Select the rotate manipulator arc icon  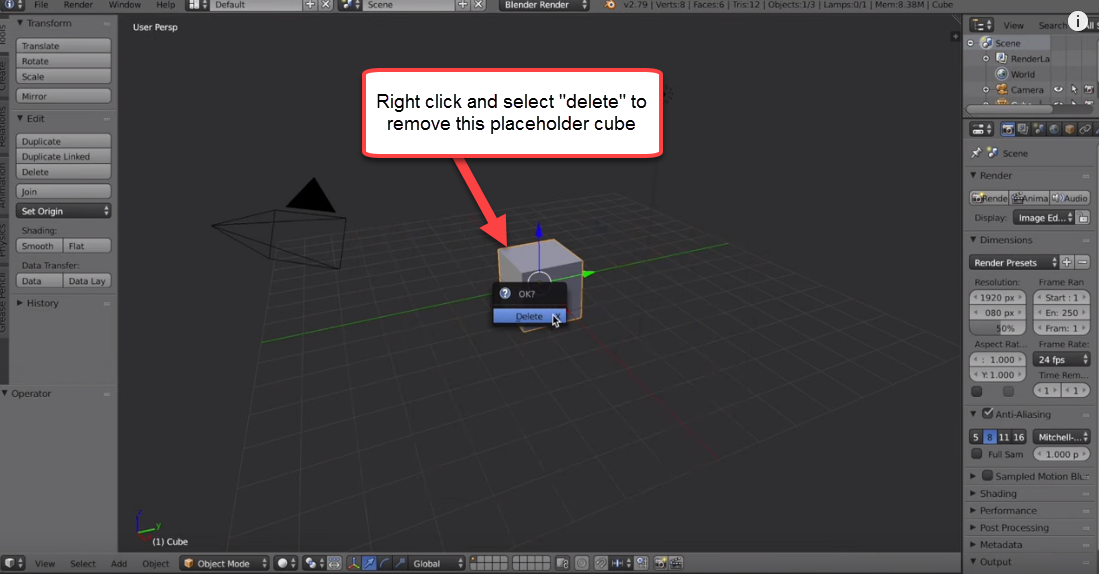coord(384,563)
